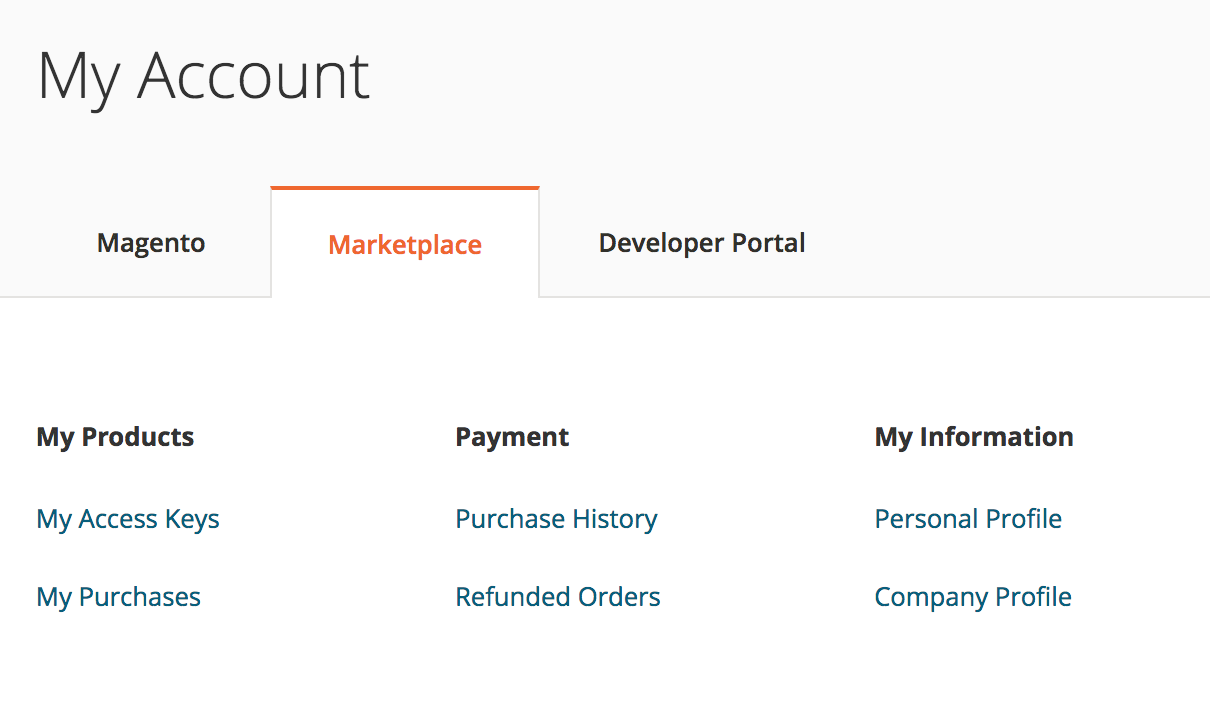1210x706 pixels.
Task: Go to the Magento account section
Action: pyautogui.click(x=150, y=242)
